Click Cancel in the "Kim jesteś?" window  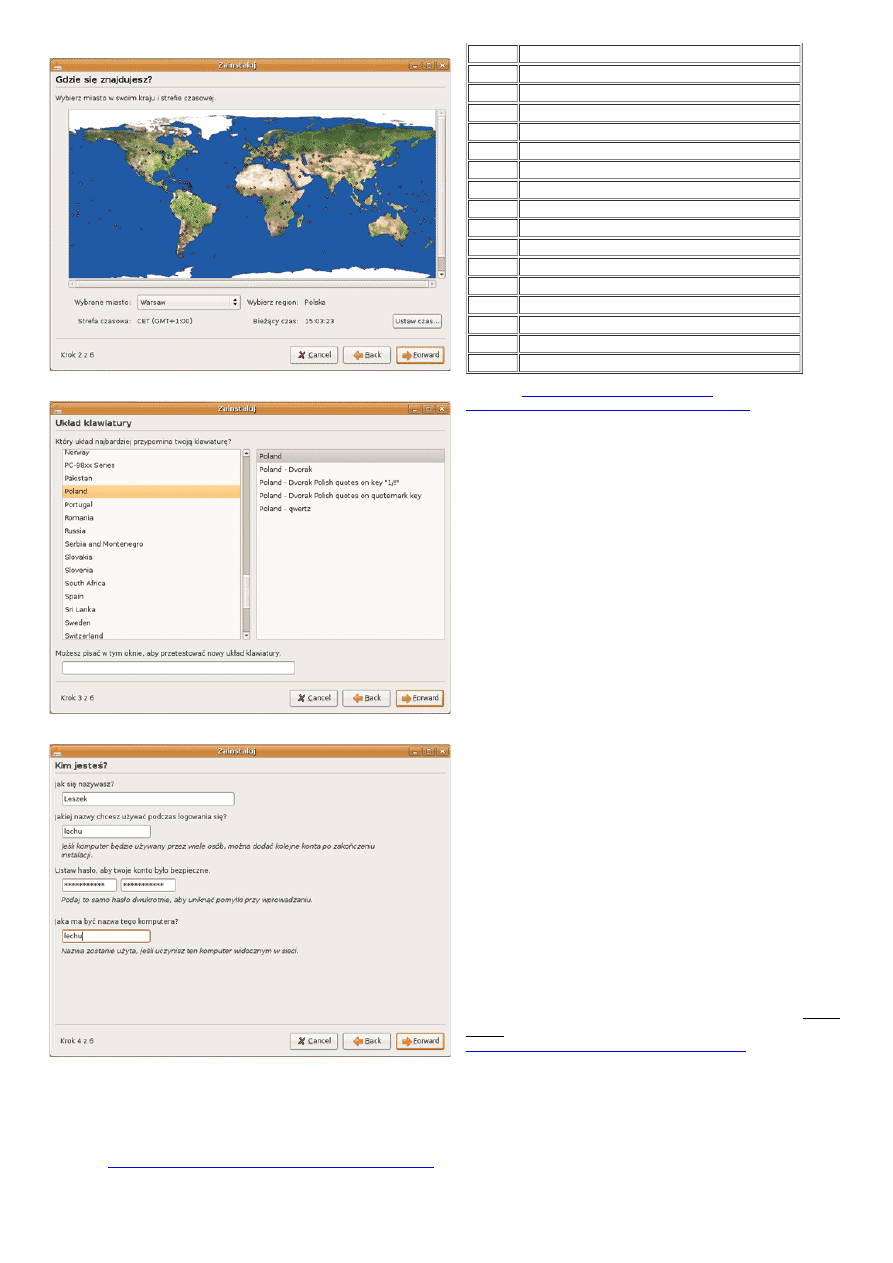313,1041
